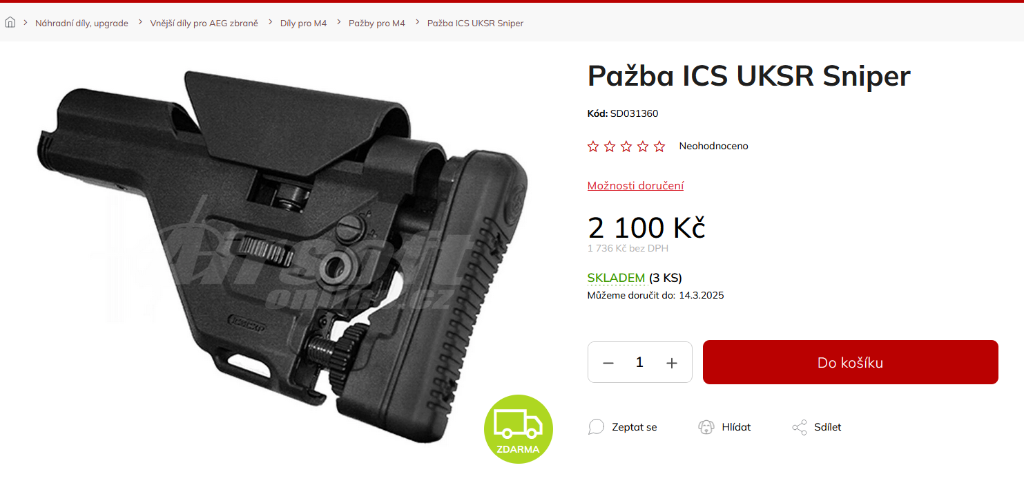This screenshot has height=490, width=1024.
Task: Open Vnější díly pro AEG zbraně breadcrumb
Action: click(204, 23)
